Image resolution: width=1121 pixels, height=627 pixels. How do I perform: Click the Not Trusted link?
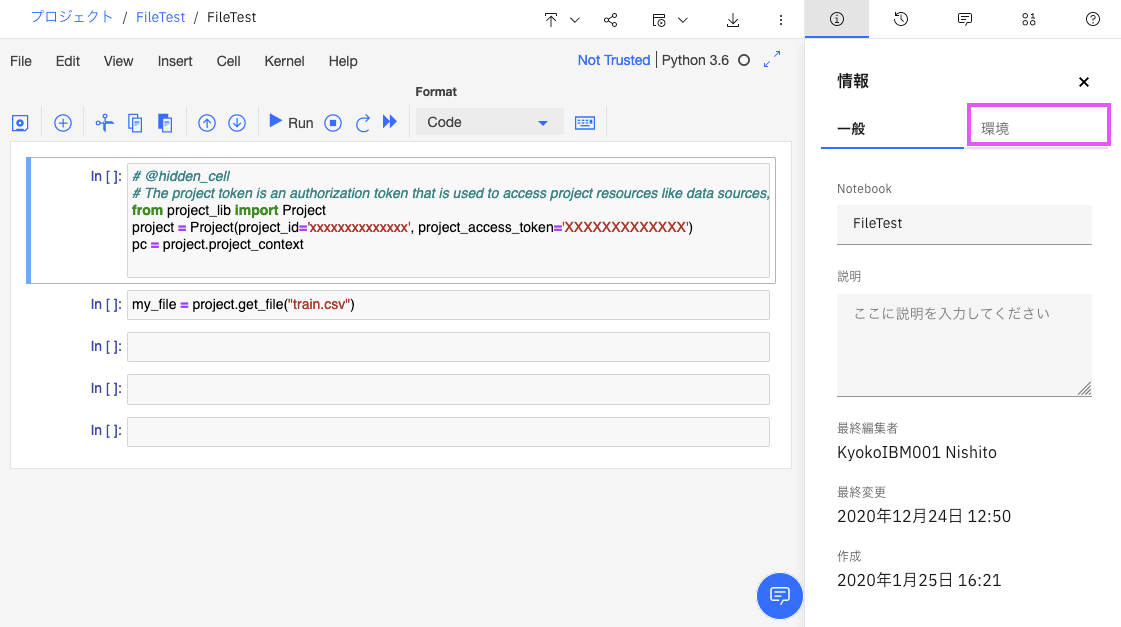point(613,60)
